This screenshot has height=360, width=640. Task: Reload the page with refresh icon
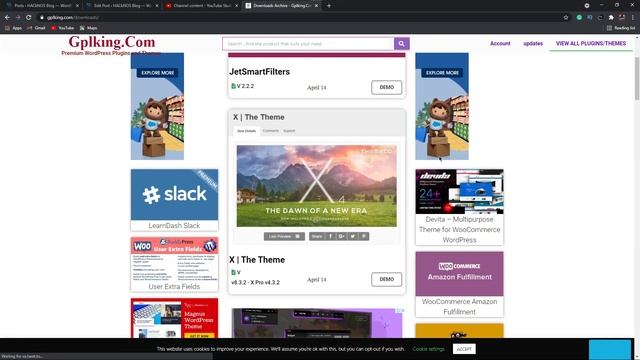click(x=29, y=18)
